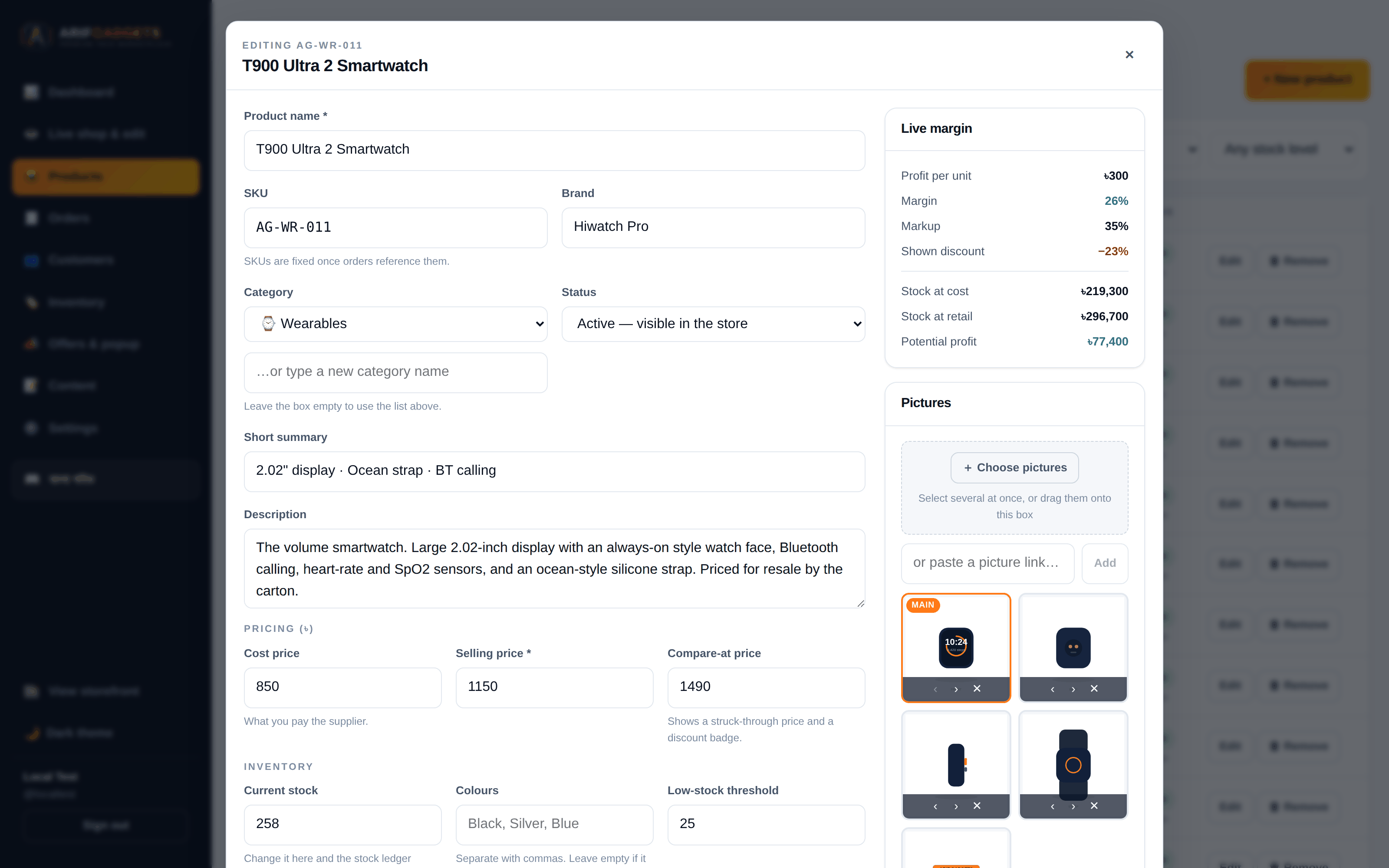Click into the SKU field AG-WR-011
The height and width of the screenshot is (868, 1389).
pos(395,227)
